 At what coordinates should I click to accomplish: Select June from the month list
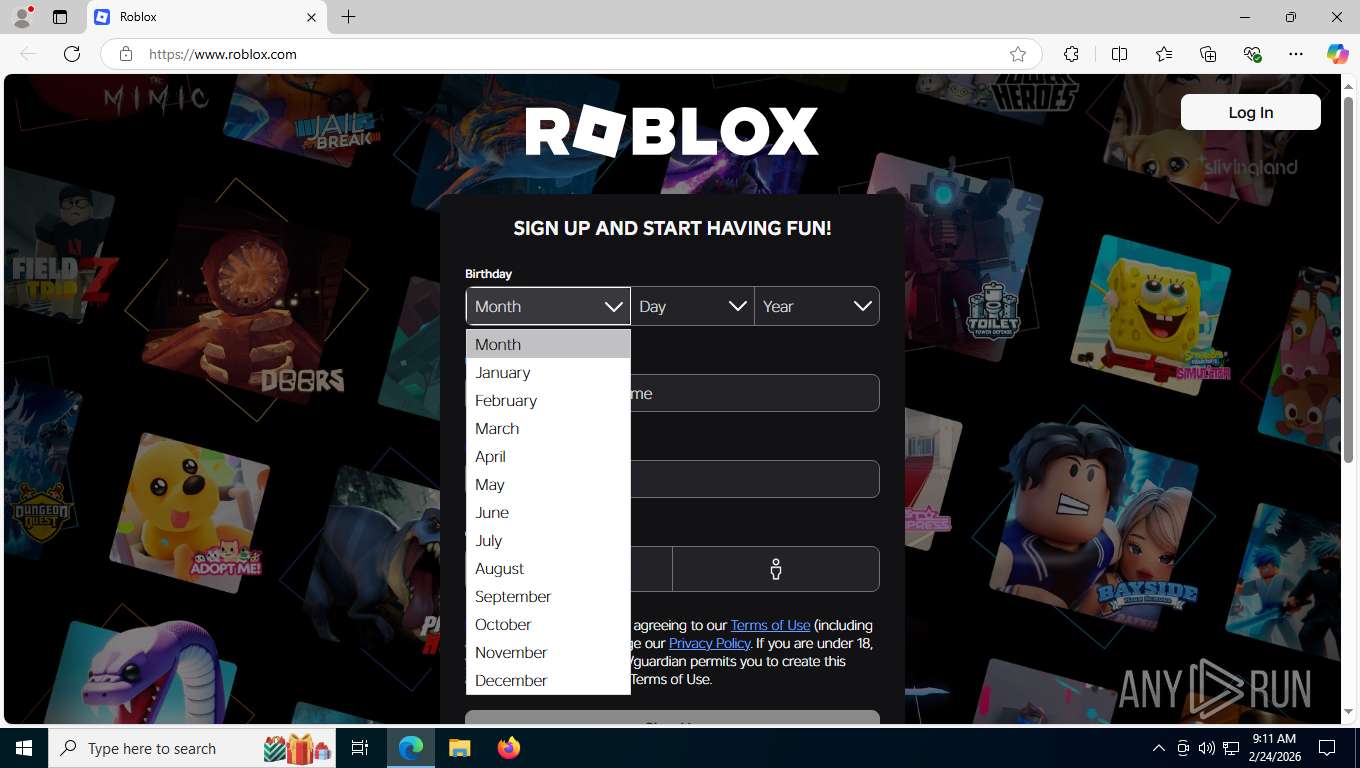[x=548, y=512]
